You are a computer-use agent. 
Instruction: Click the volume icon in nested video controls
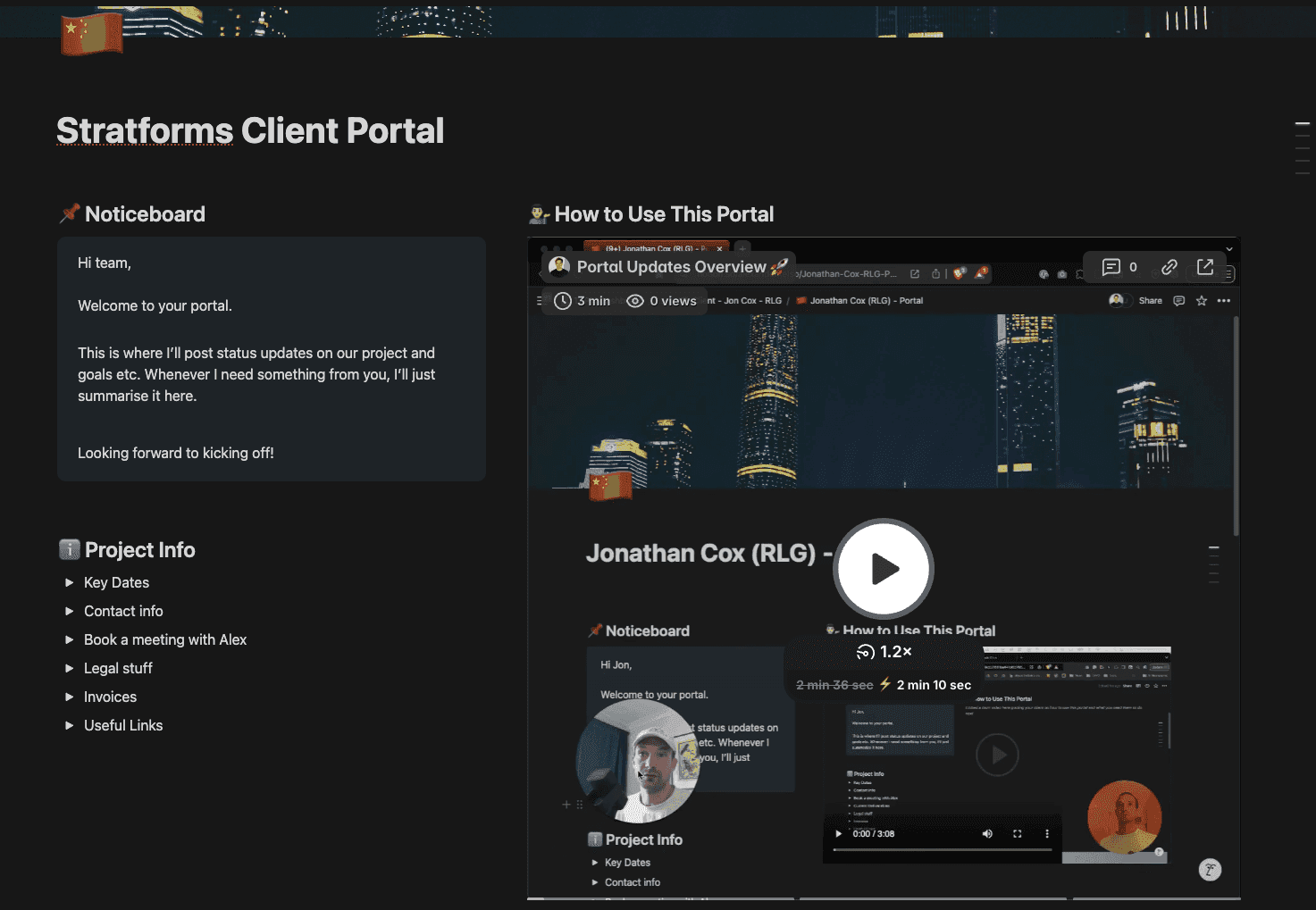tap(987, 834)
